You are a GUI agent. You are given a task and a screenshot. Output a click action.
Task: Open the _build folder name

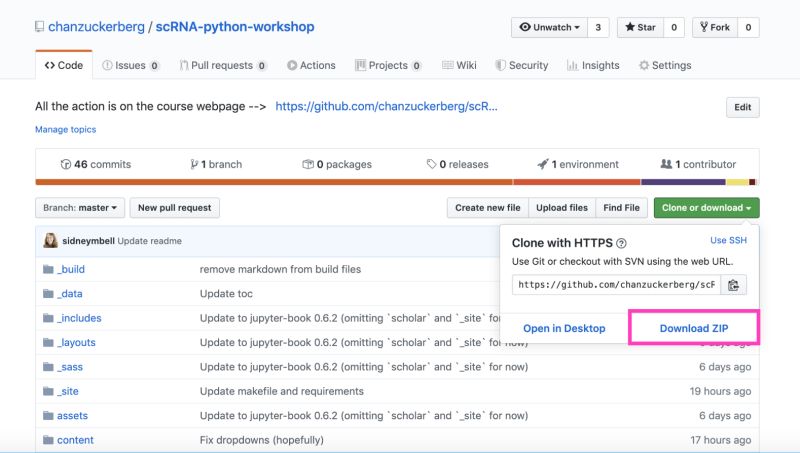pyautogui.click(x=71, y=269)
